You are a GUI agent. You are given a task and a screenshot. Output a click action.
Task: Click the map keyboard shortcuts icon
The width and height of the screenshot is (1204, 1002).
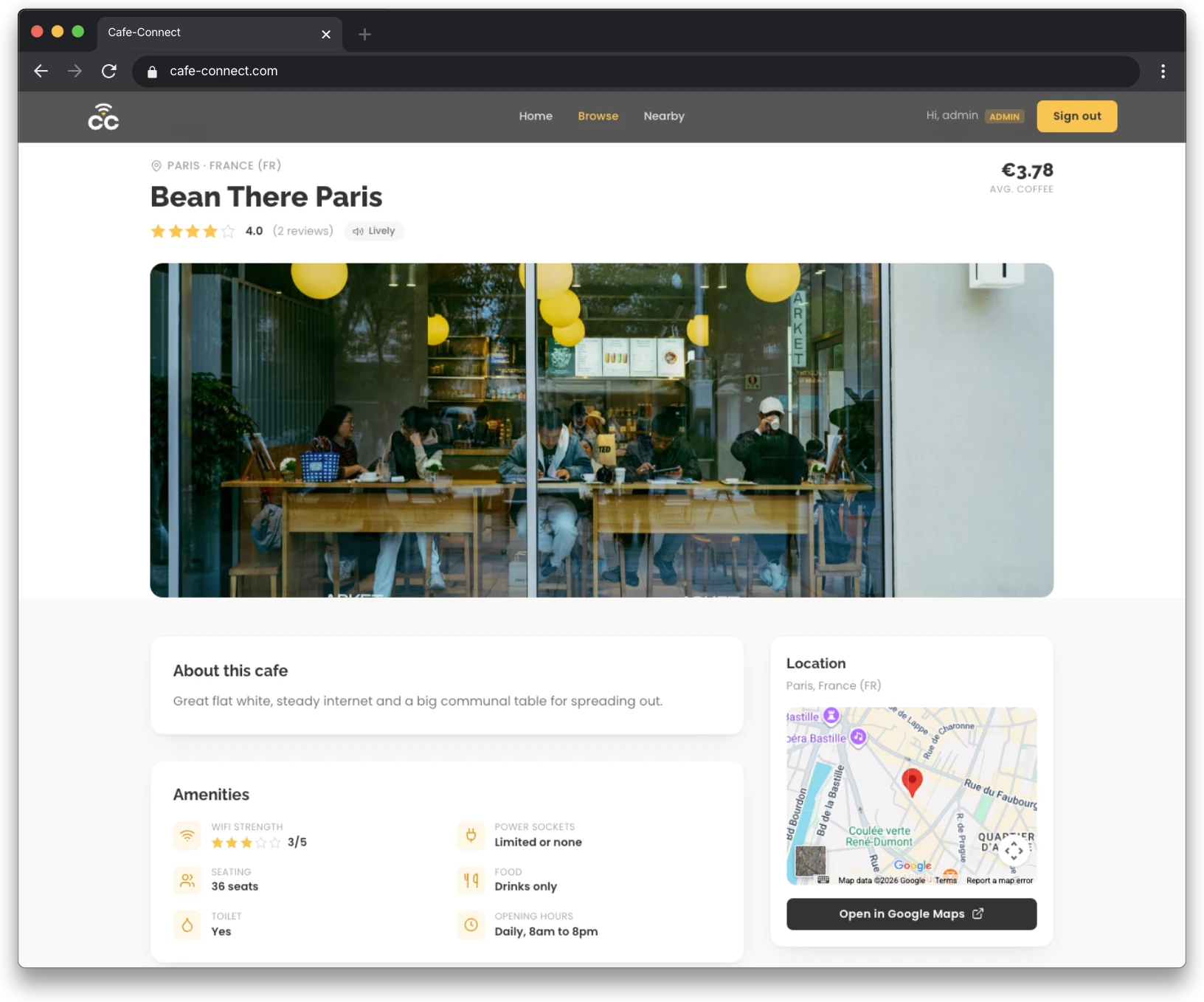click(823, 880)
